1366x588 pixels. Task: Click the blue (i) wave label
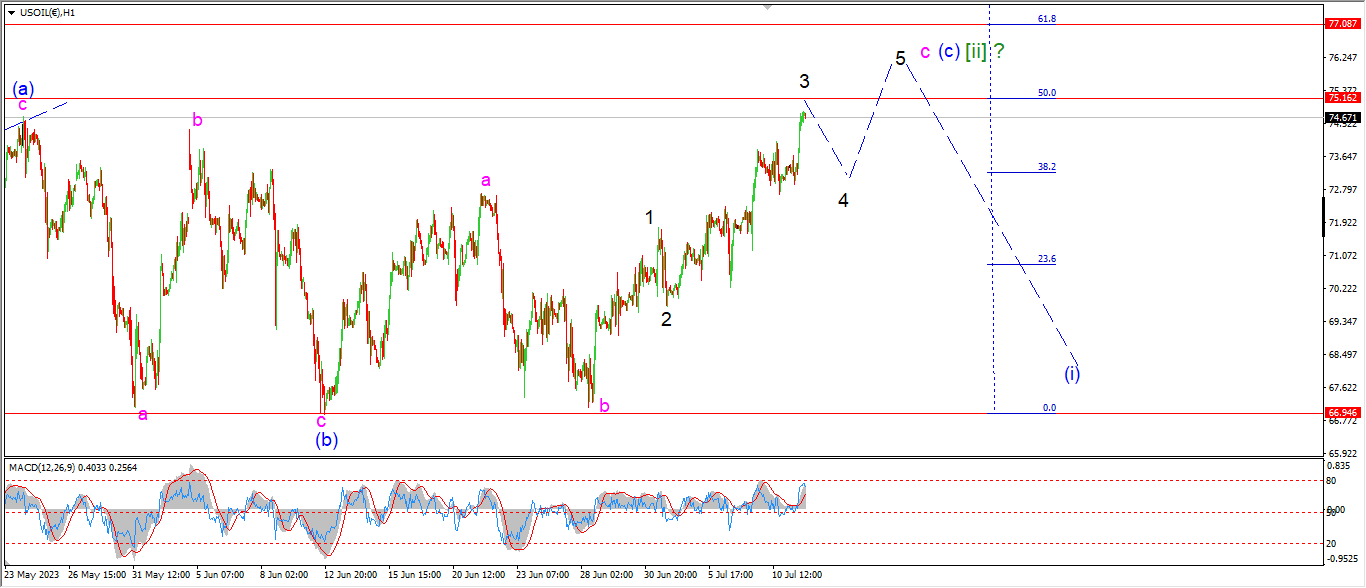point(1072,374)
